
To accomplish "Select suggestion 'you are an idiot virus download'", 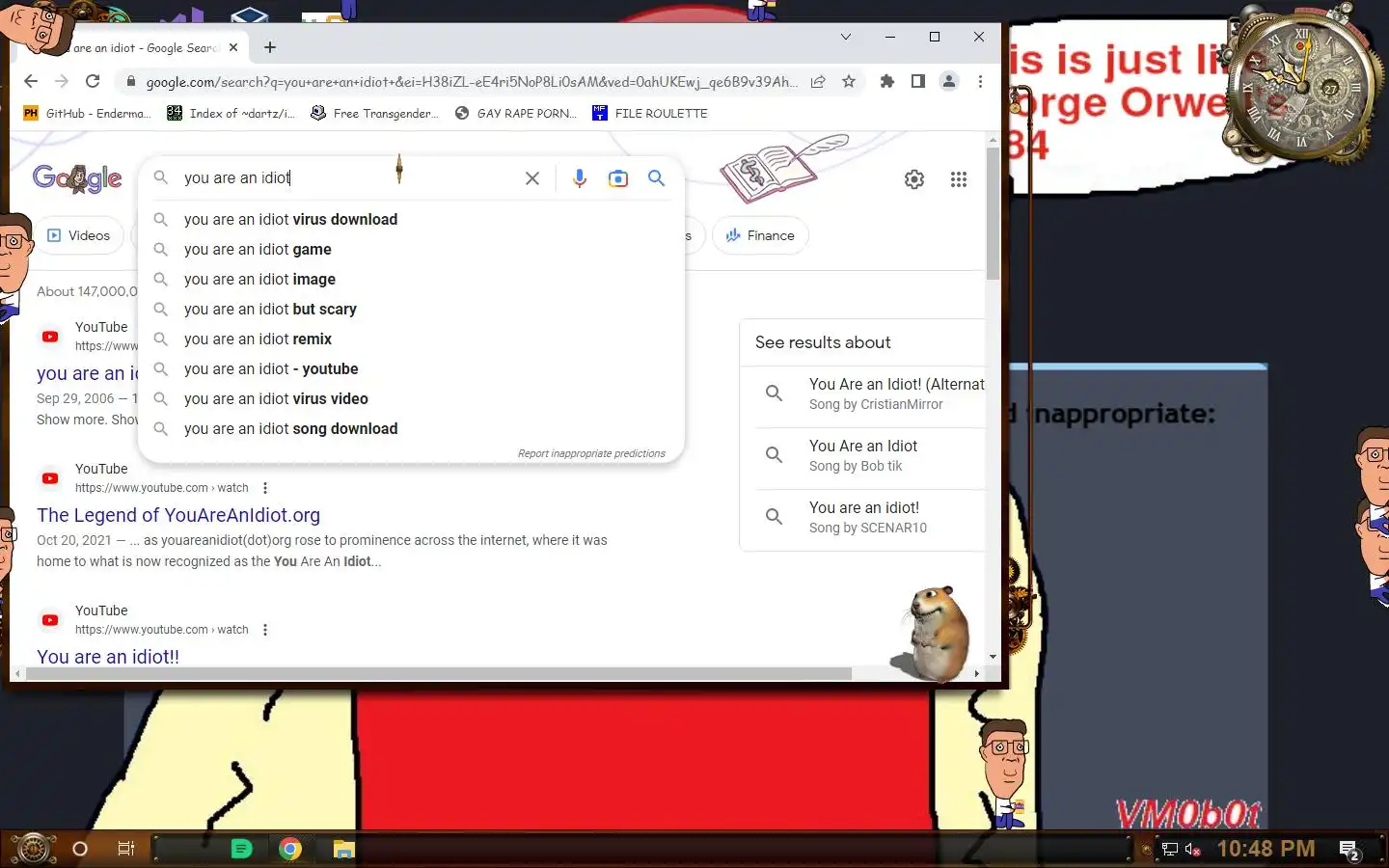I will click(x=411, y=220).
